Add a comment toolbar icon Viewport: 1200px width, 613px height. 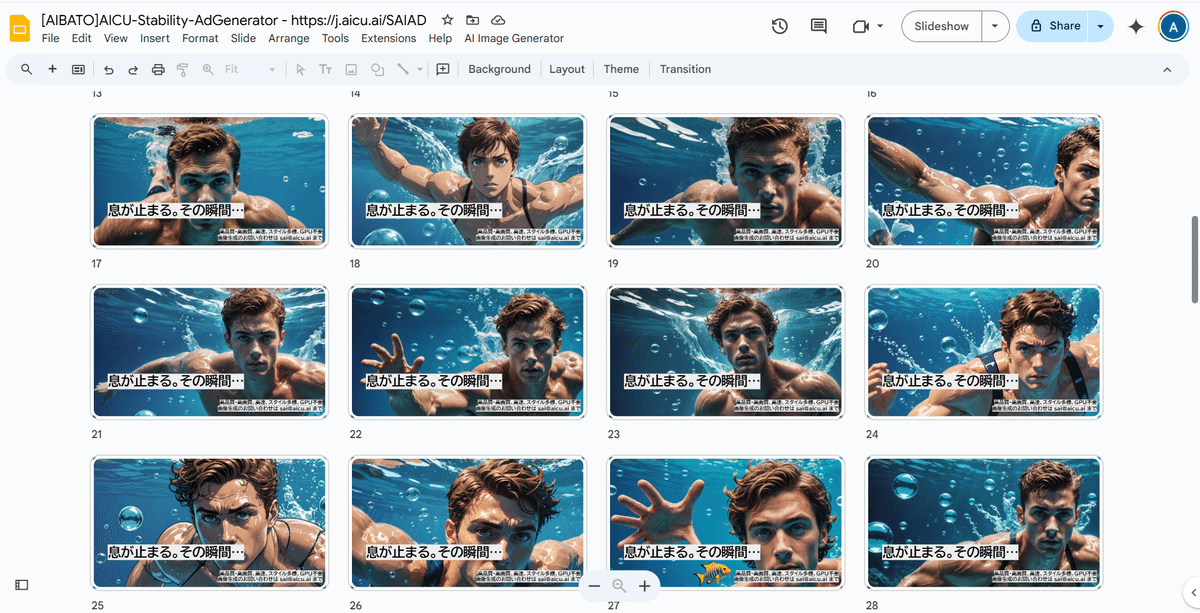click(x=443, y=69)
